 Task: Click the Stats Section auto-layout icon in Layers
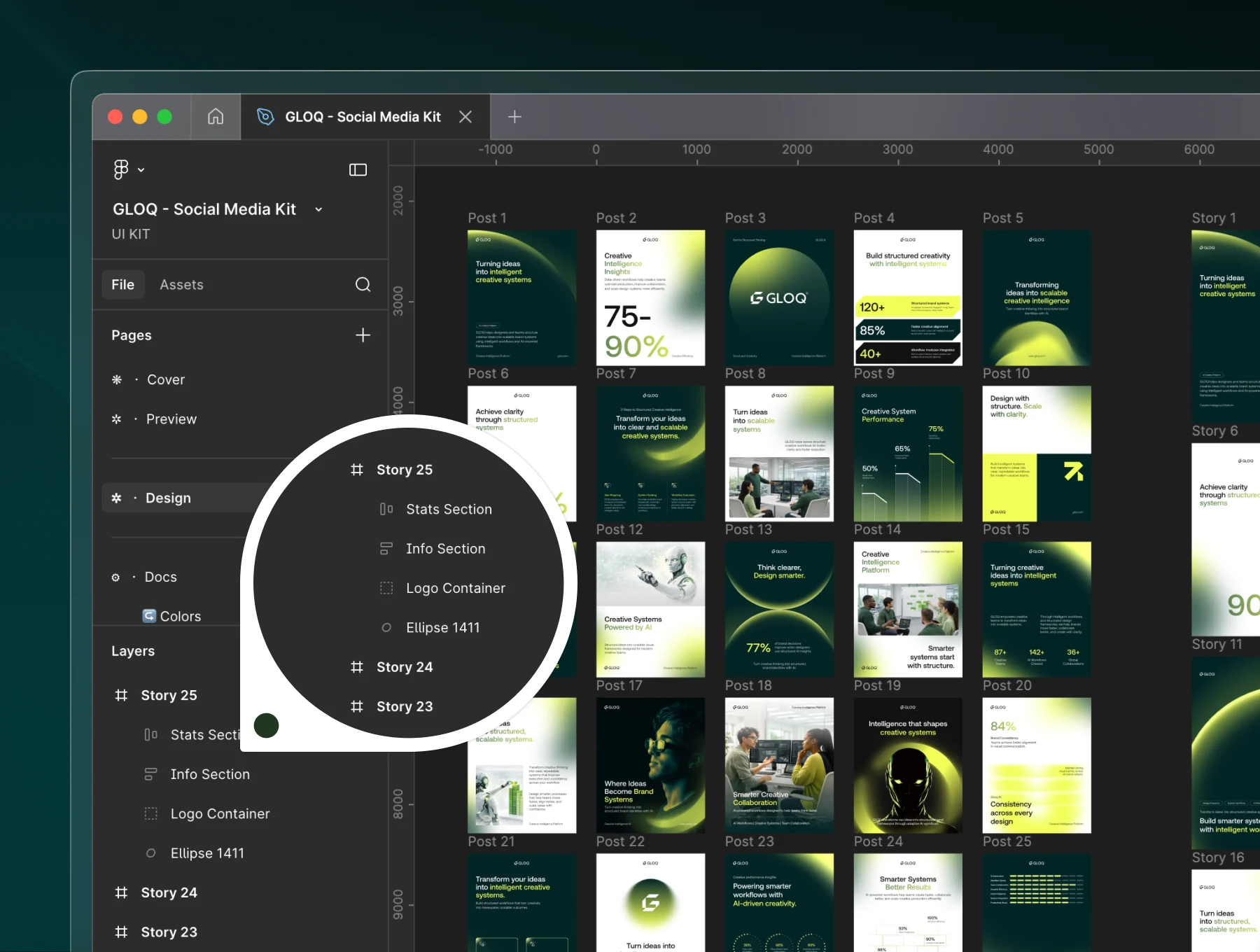(150, 734)
